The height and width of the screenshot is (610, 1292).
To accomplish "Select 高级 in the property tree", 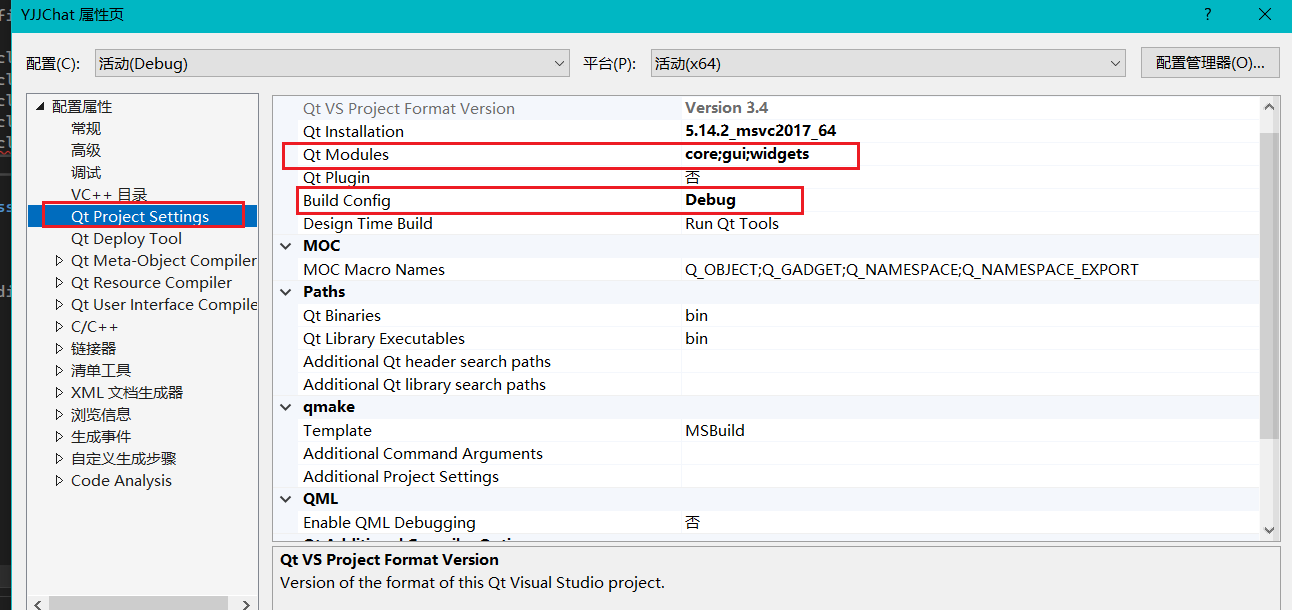I will click(86, 150).
